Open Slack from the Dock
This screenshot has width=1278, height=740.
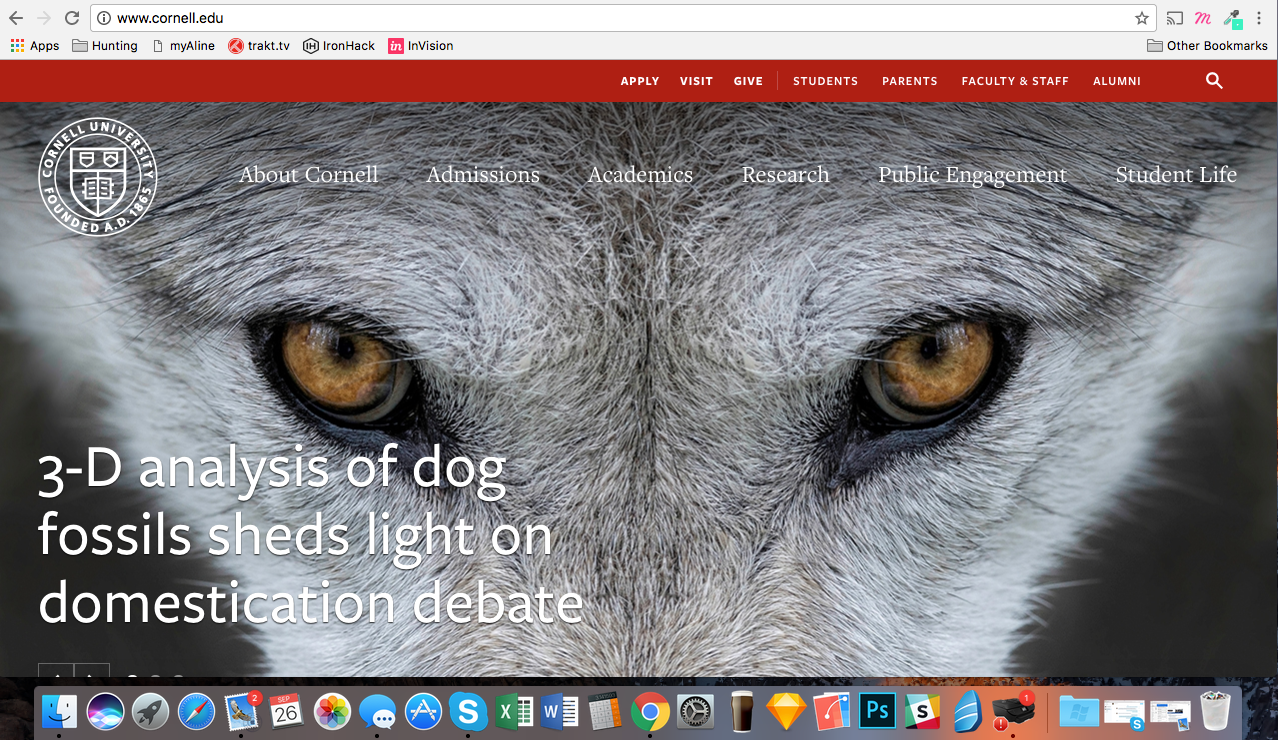click(x=923, y=712)
